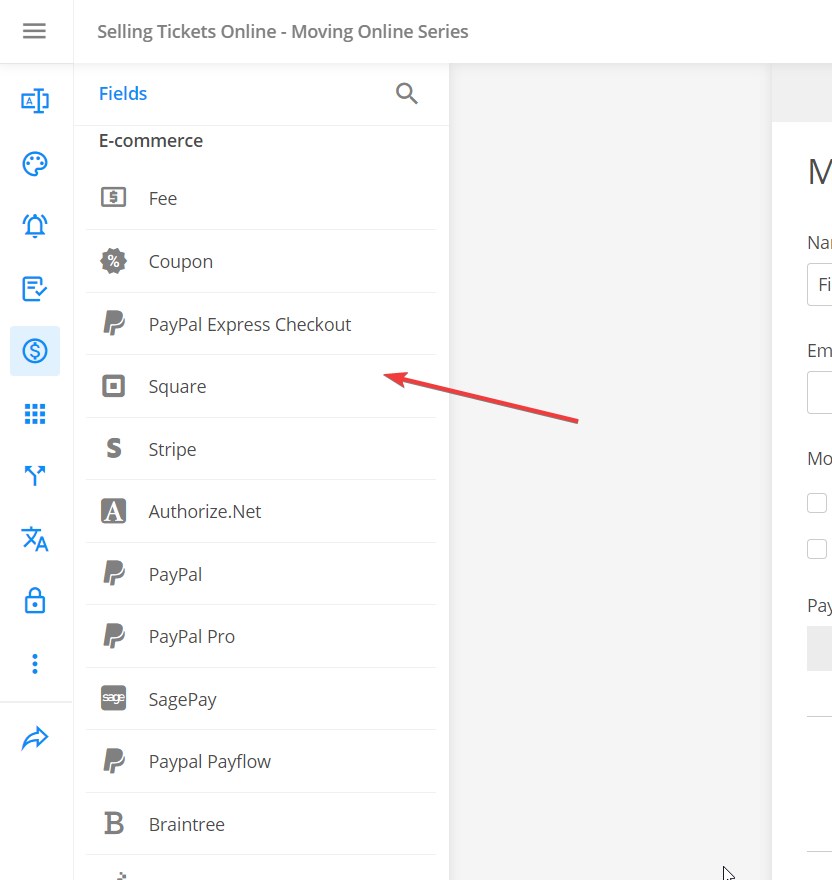Click the Fields panel heading
Viewport: 832px width, 880px height.
click(123, 94)
